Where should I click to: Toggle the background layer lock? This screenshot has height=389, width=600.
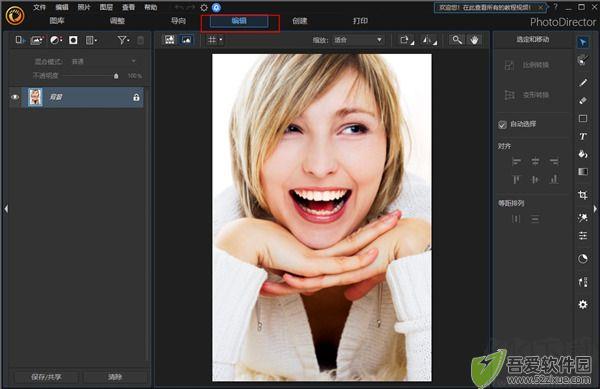tap(136, 98)
